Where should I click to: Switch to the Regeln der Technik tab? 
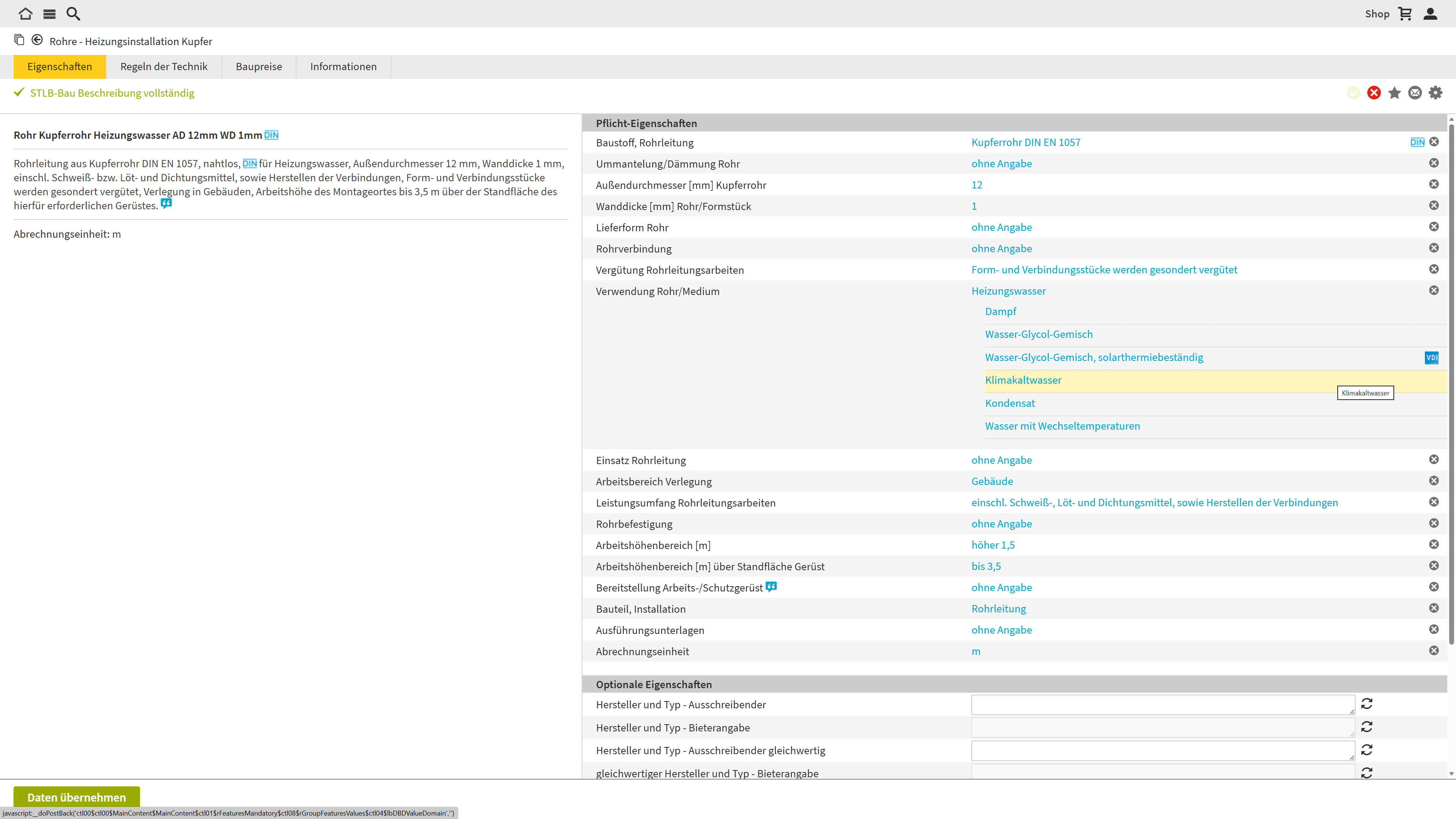click(x=164, y=67)
